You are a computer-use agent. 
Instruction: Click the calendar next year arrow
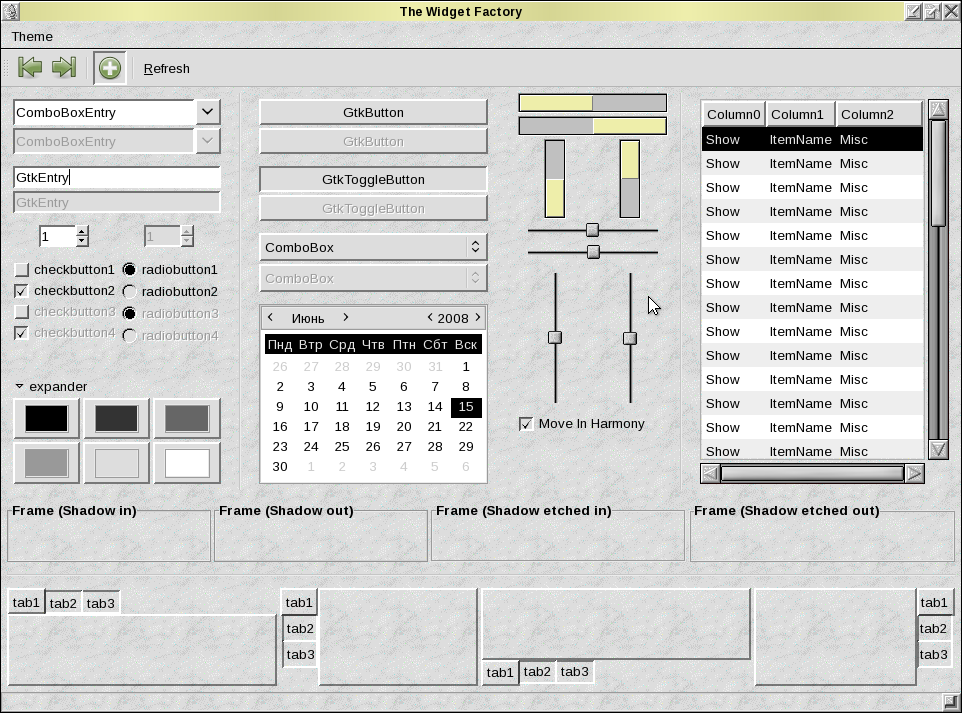pyautogui.click(x=478, y=317)
